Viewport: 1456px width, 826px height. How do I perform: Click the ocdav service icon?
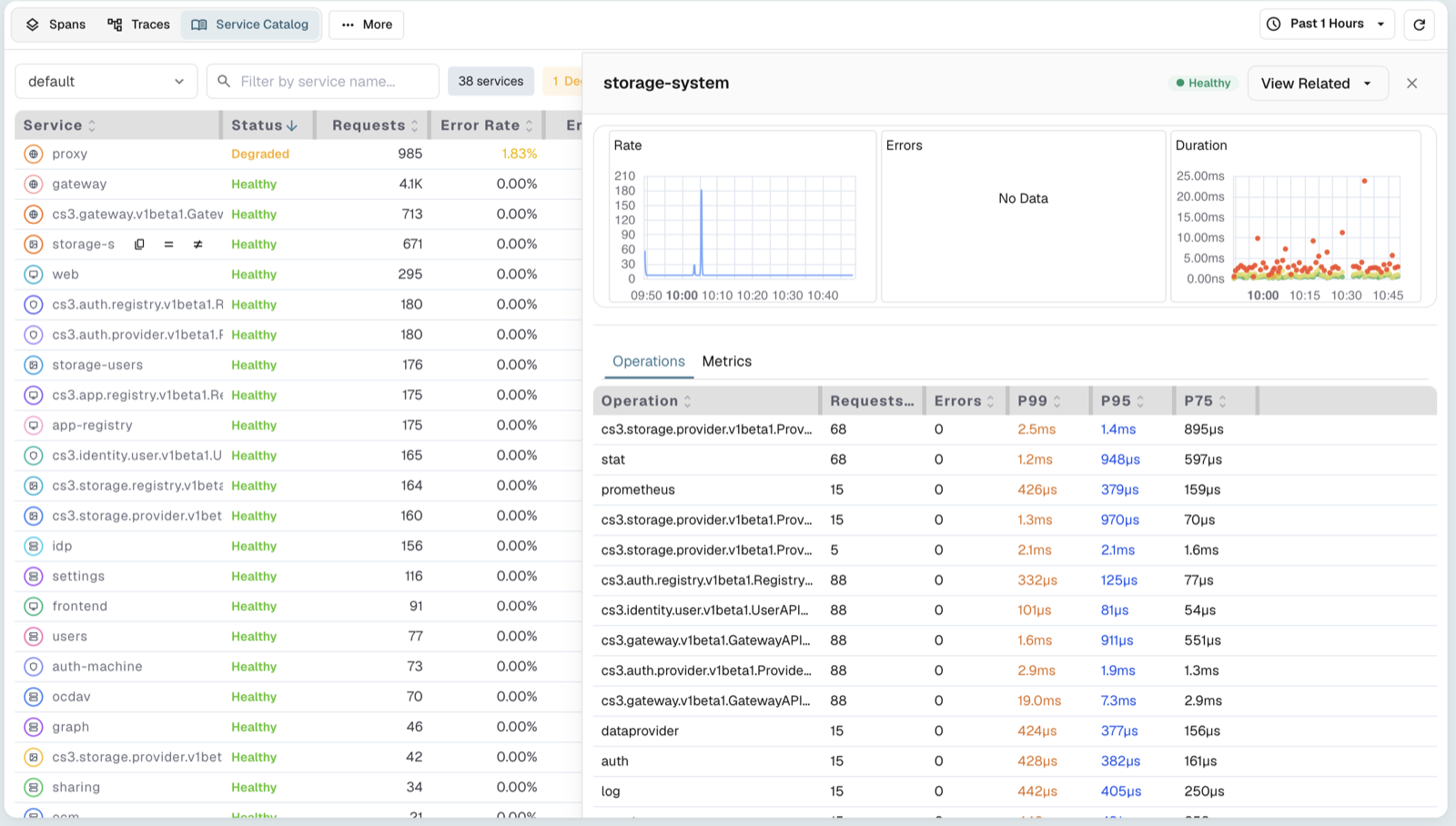[x=34, y=697]
